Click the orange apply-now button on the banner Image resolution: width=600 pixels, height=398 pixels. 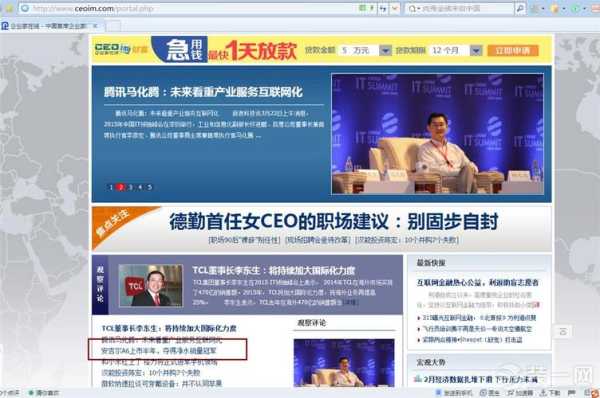click(x=513, y=51)
